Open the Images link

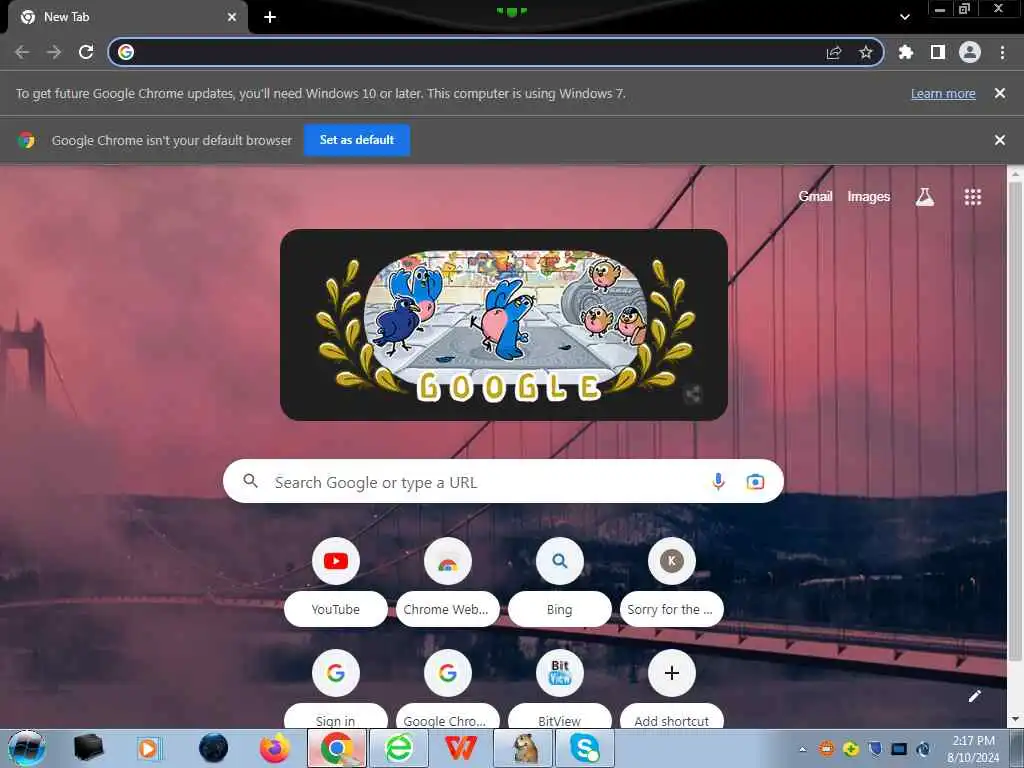[x=869, y=197]
